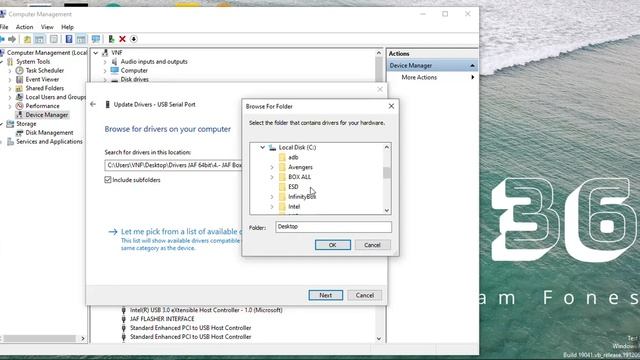Image resolution: width=640 pixels, height=360 pixels.
Task: Click the forward arrow in Computer Management toolbar
Action: tap(12, 39)
